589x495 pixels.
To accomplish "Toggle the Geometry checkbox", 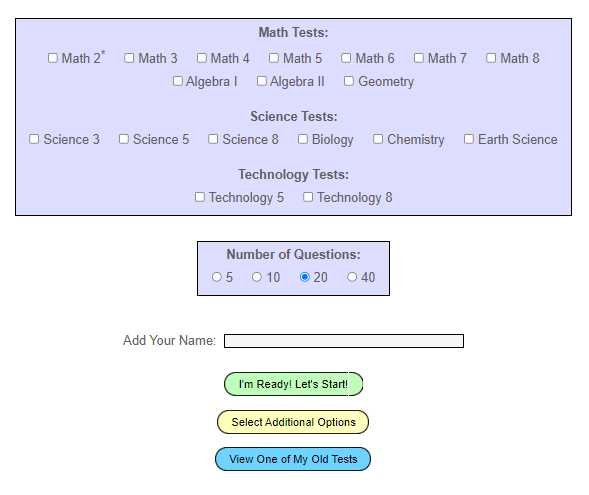I will 349,81.
